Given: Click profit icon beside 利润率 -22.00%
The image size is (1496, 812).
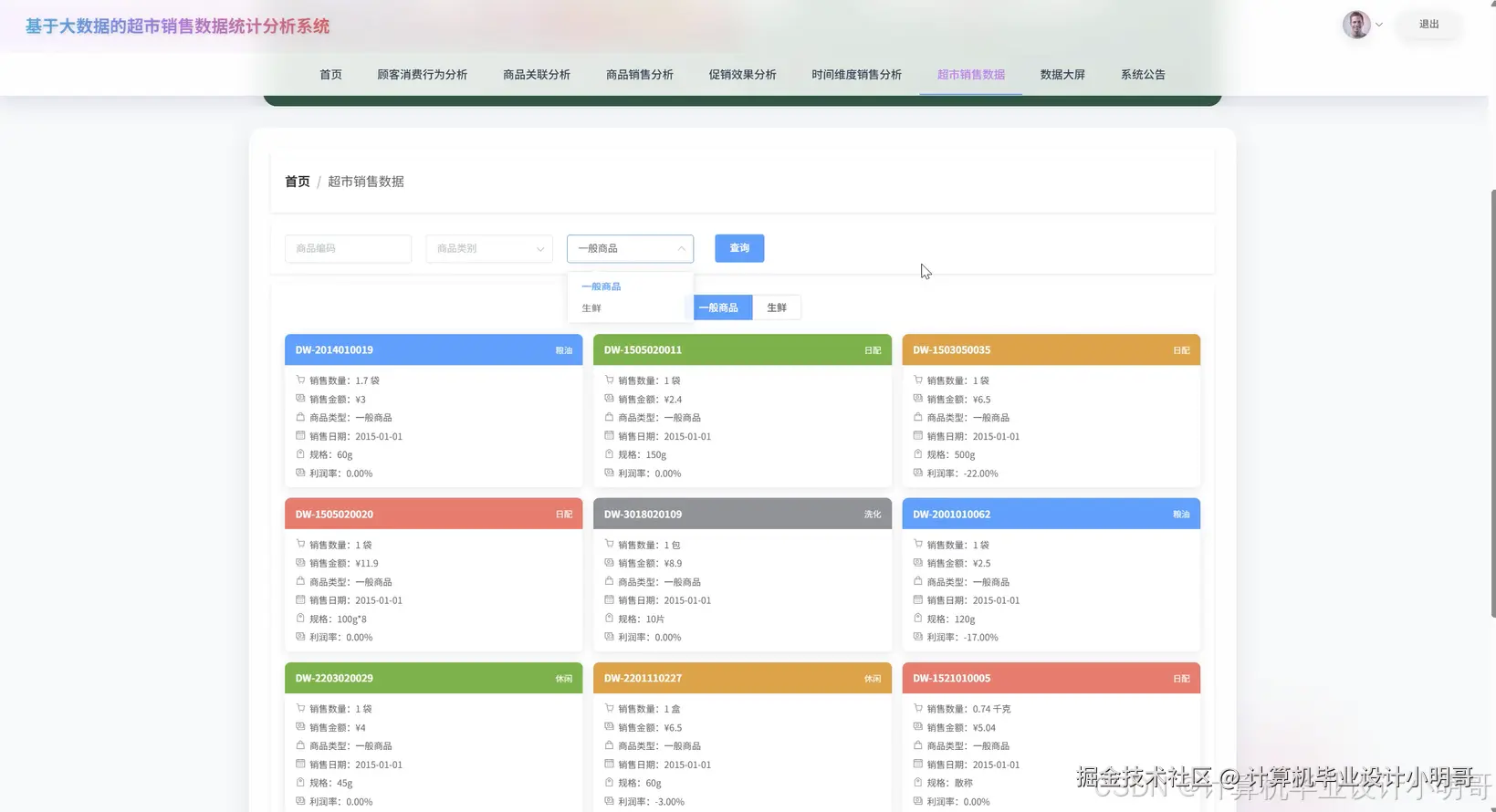Looking at the screenshot, I should coord(917,473).
